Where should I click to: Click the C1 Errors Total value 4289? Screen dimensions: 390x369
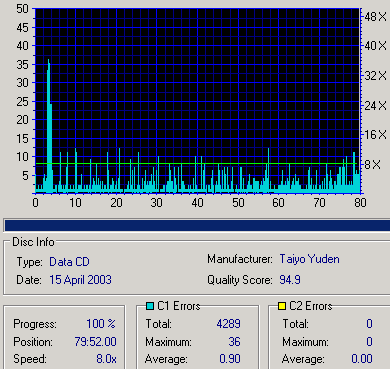click(228, 324)
